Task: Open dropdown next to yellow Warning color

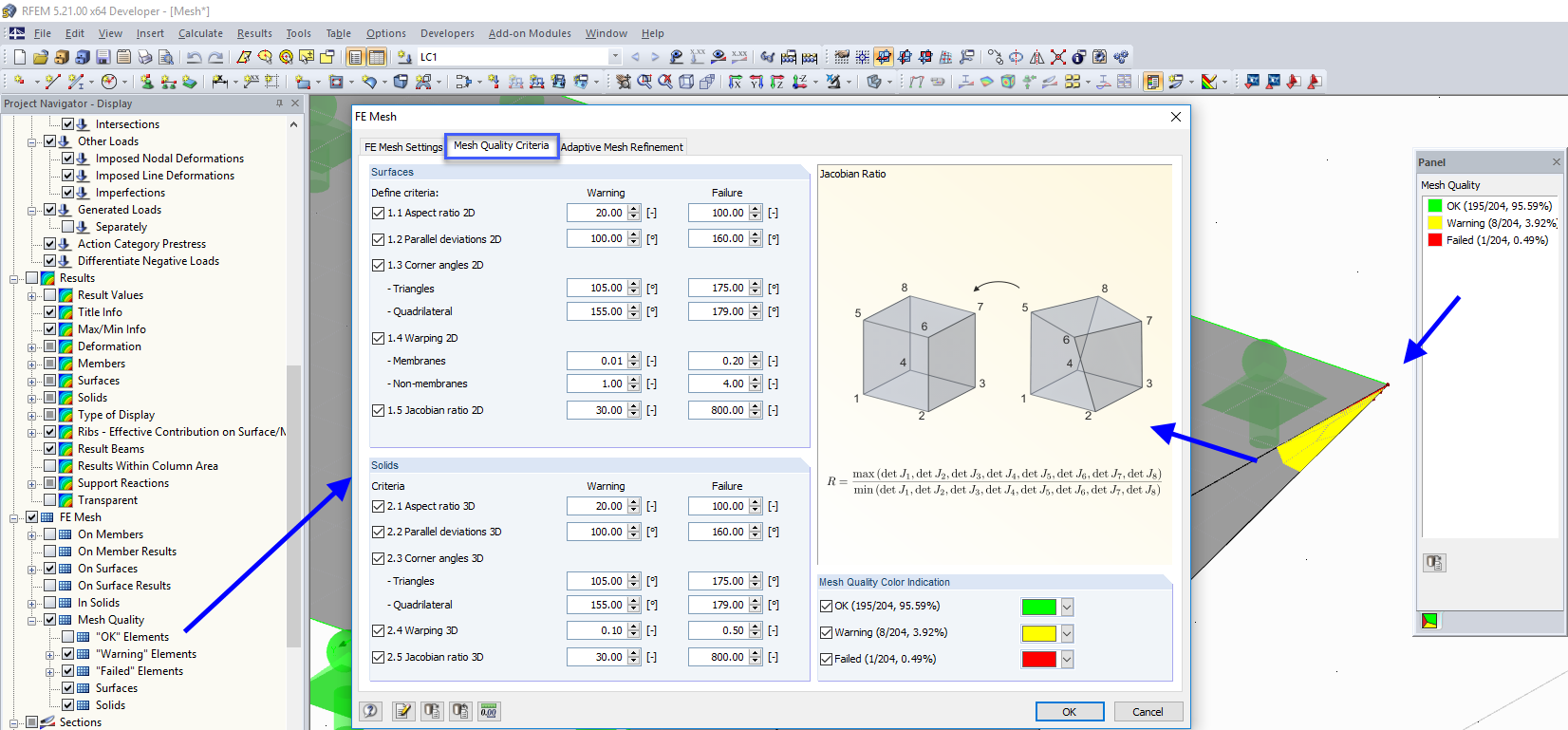Action: pos(1067,633)
